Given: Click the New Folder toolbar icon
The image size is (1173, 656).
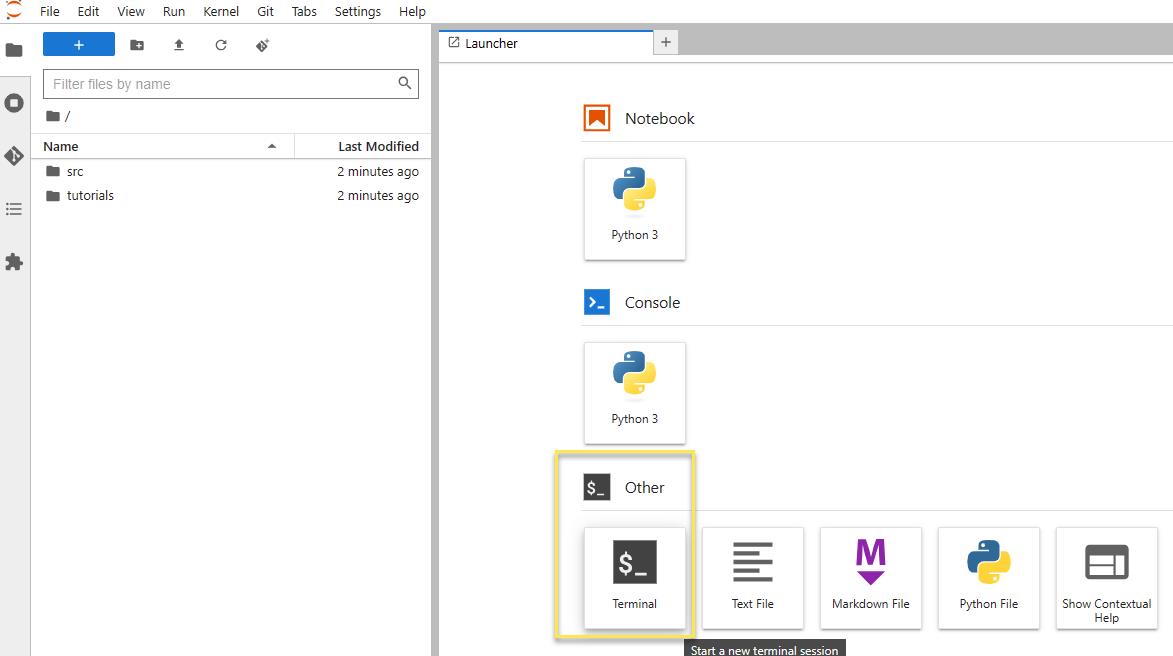Looking at the screenshot, I should pyautogui.click(x=137, y=45).
